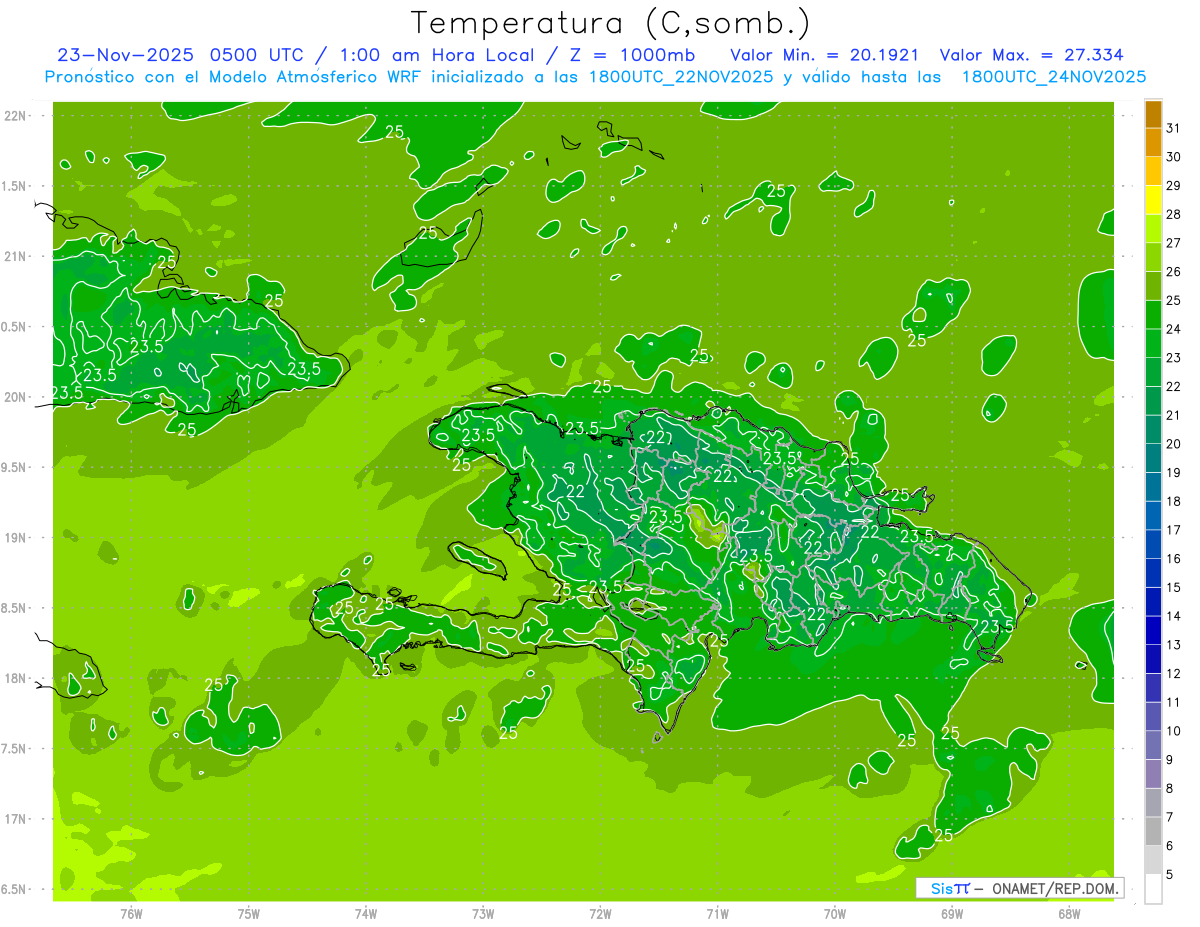The image size is (1200, 927).
Task: Click the legend value '5'
Action: pos(1170,875)
